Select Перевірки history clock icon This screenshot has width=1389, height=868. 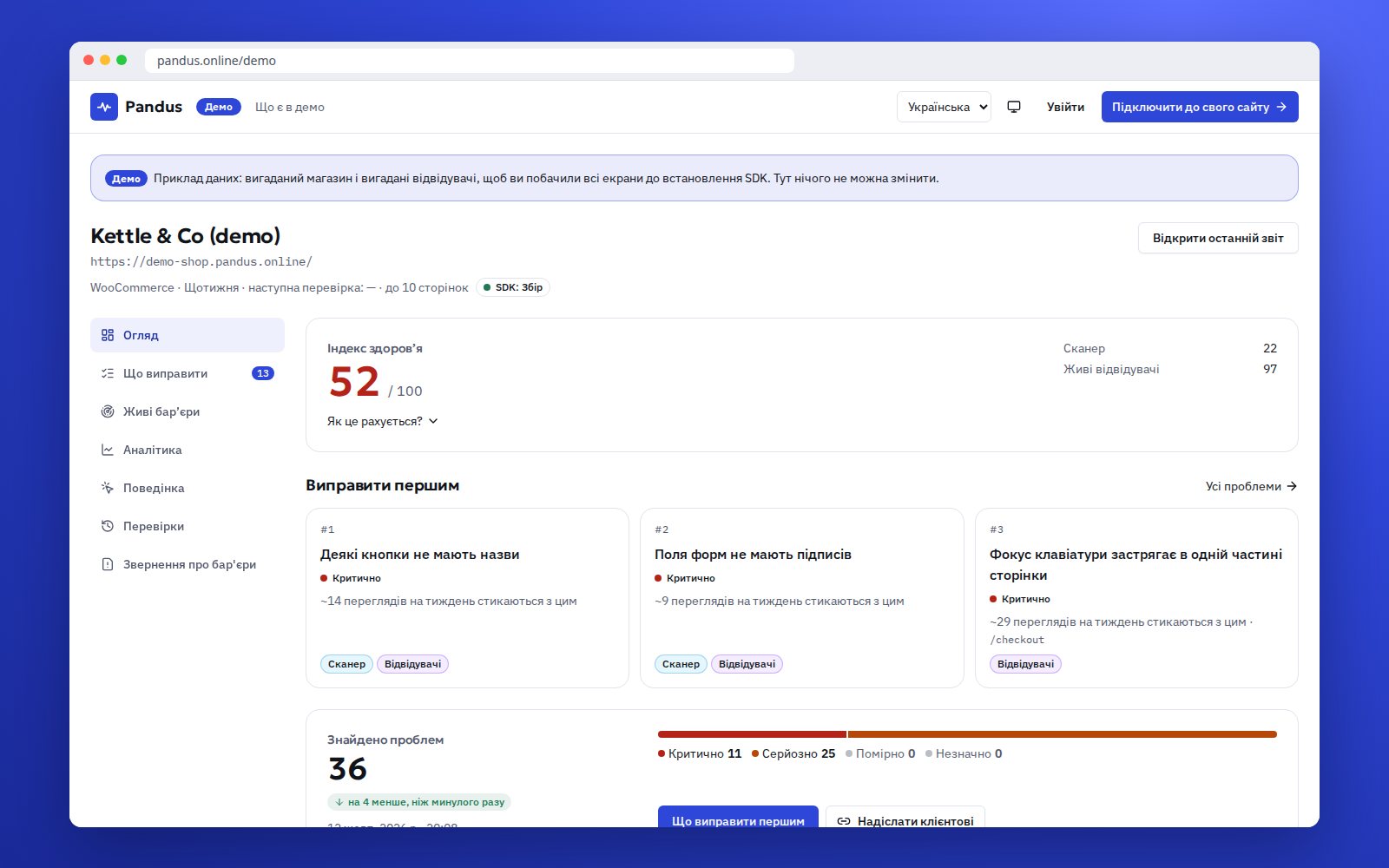[x=108, y=526]
